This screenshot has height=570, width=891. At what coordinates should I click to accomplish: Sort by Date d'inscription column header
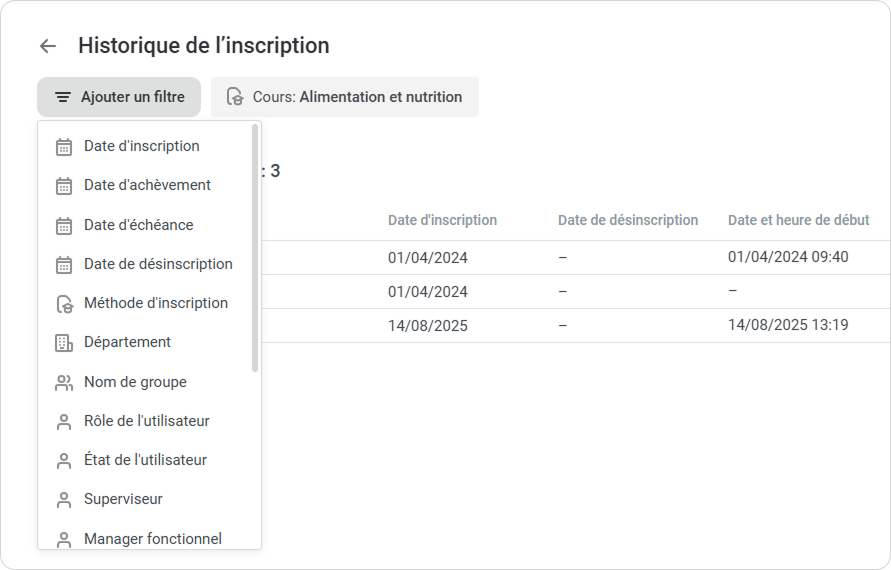(x=442, y=220)
